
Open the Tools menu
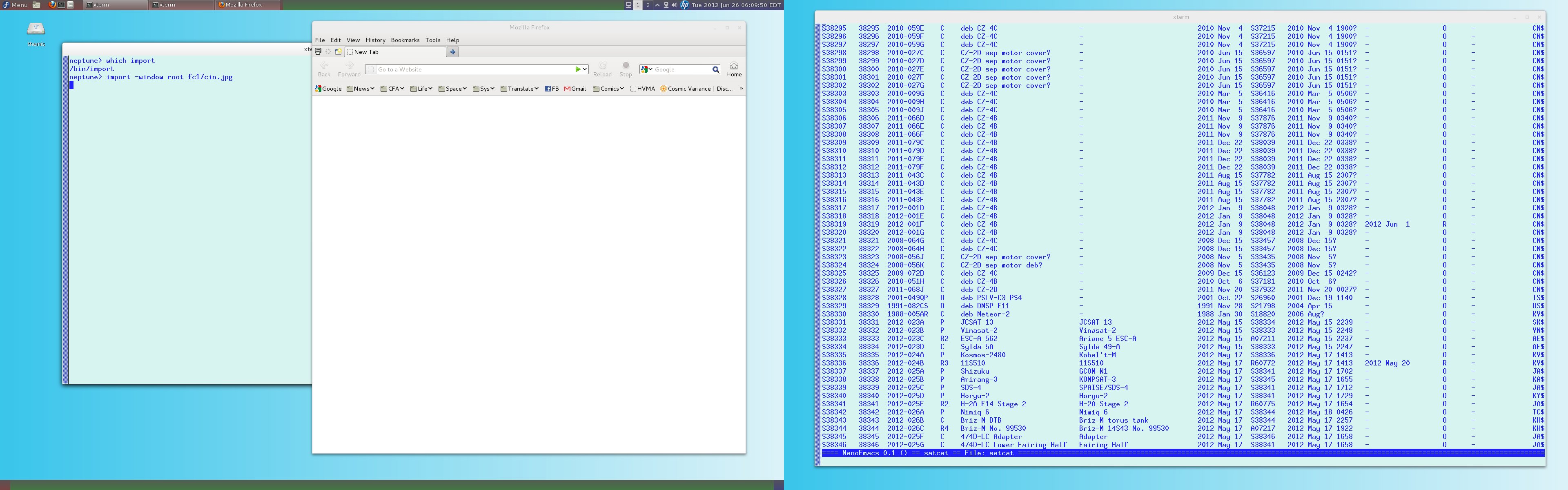(x=432, y=40)
